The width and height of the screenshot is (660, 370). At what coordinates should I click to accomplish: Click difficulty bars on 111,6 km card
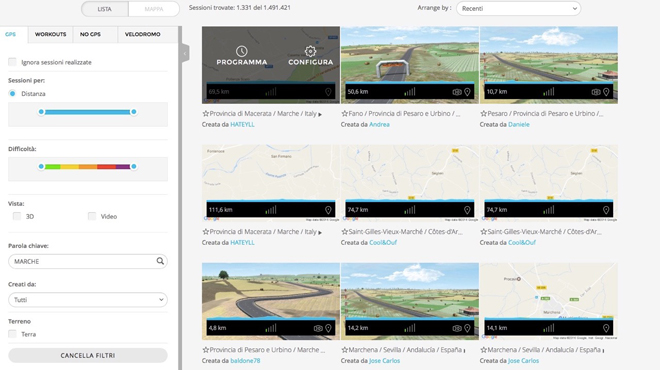click(271, 210)
